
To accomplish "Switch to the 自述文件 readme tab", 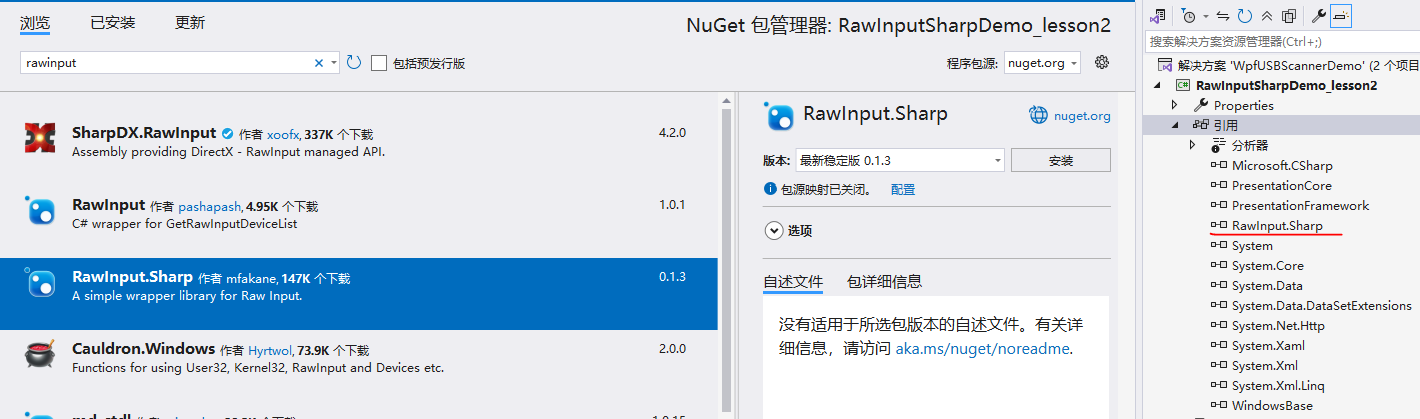I will [793, 282].
